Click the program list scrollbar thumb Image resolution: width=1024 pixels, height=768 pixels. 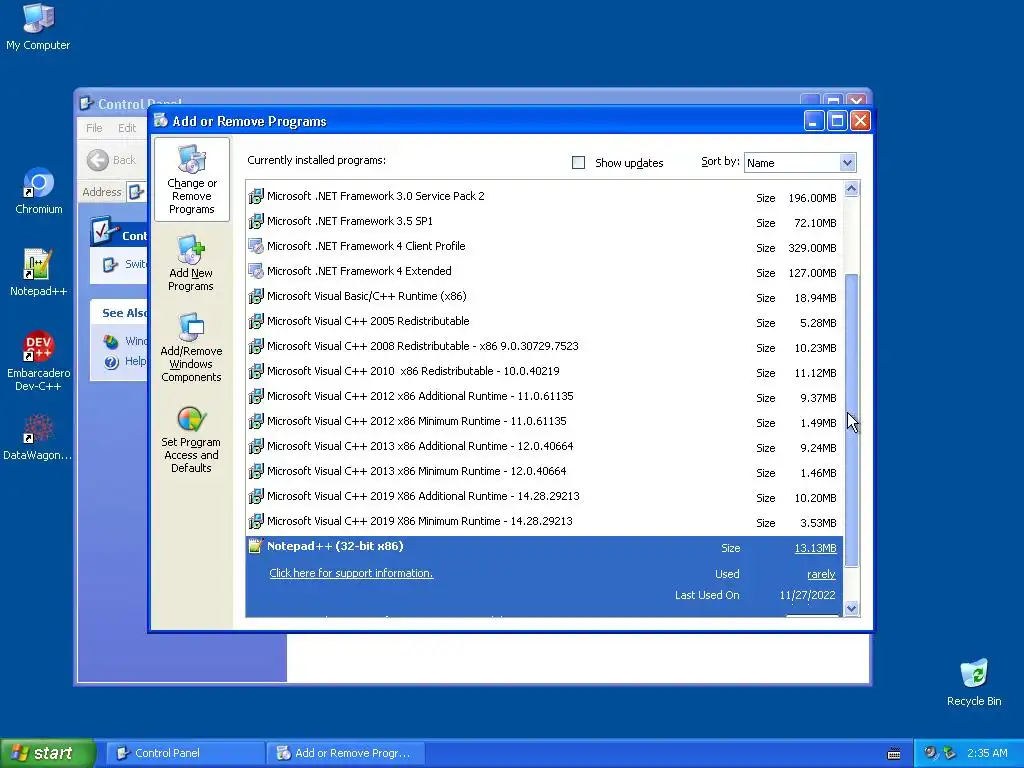pos(851,420)
